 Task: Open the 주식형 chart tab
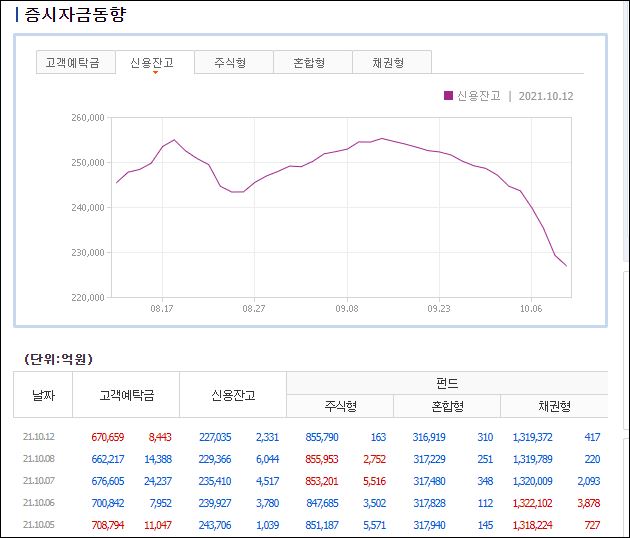234,62
